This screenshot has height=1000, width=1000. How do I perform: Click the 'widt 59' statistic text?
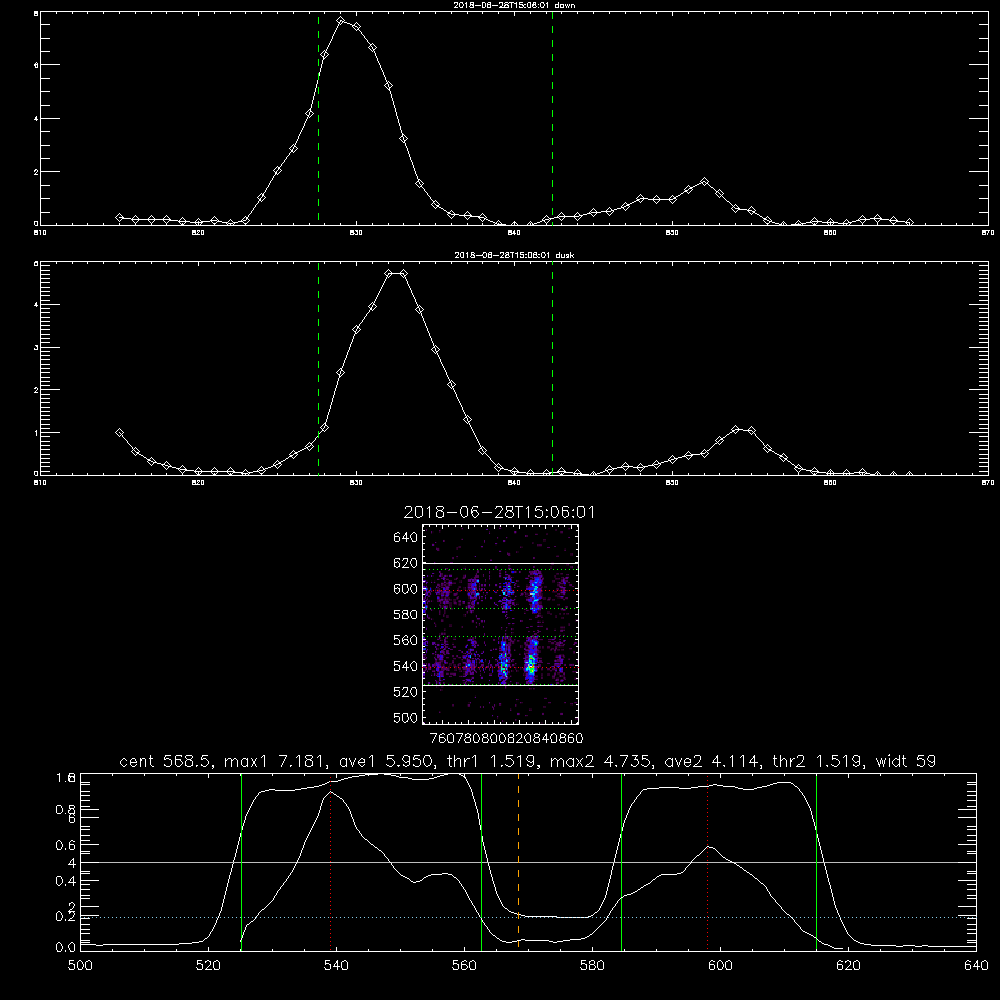906,761
